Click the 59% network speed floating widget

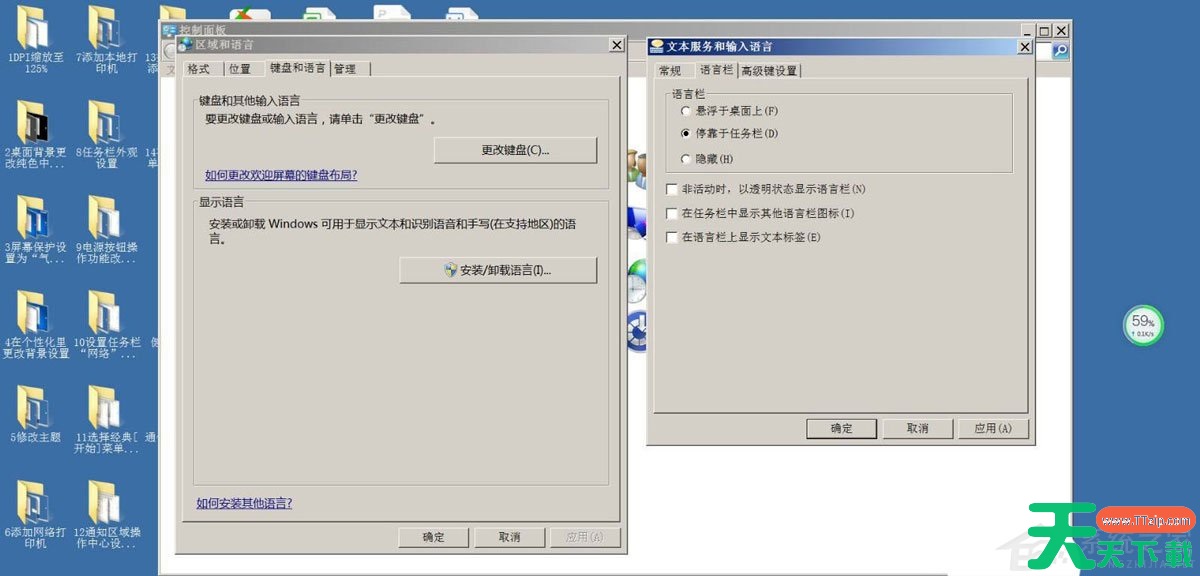[1143, 326]
